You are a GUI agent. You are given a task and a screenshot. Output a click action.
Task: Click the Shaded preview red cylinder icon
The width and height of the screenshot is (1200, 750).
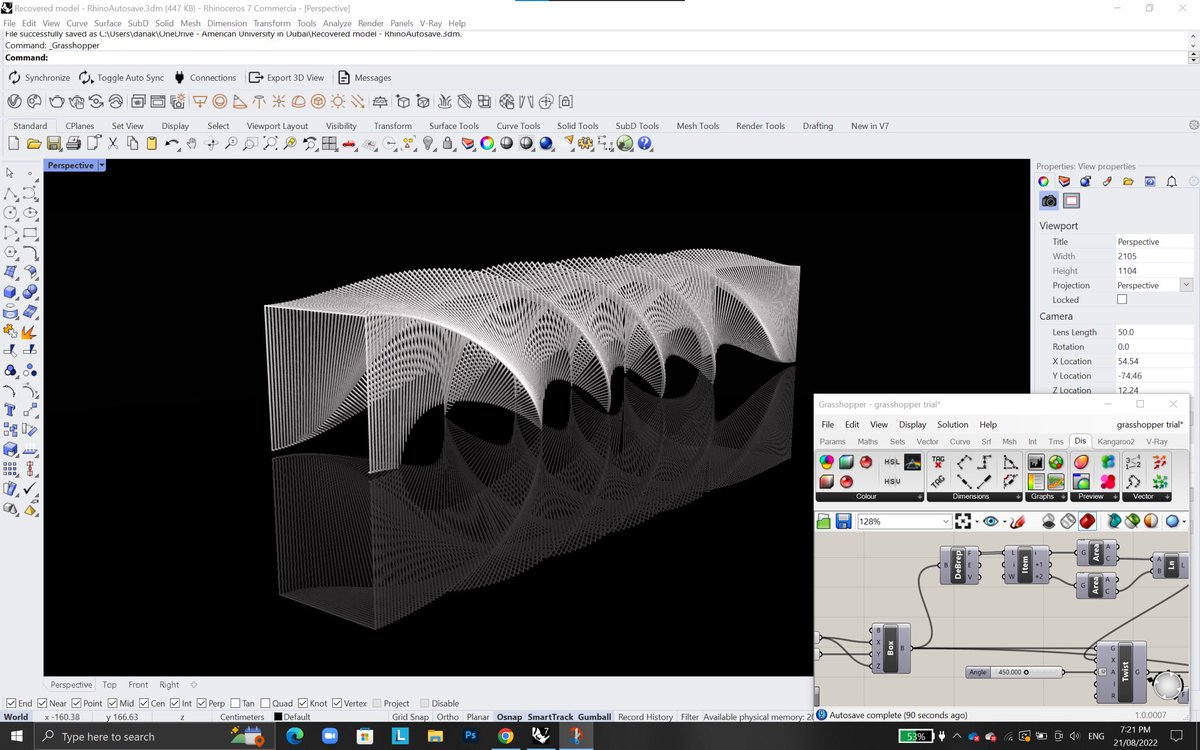1087,521
